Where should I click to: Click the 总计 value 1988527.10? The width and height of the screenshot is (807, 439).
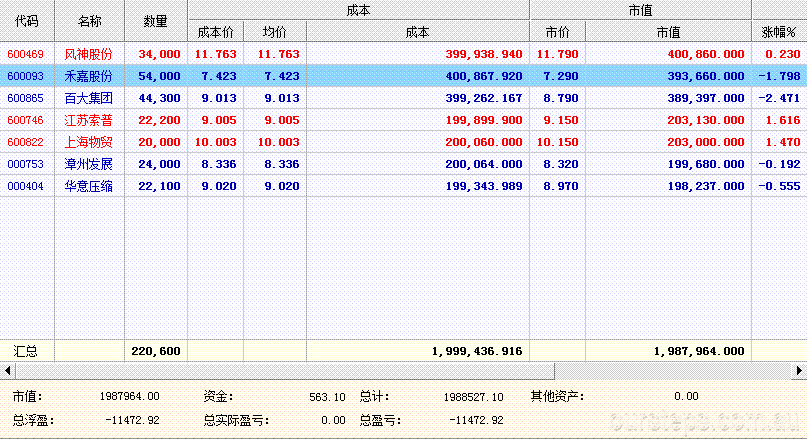(x=473, y=397)
